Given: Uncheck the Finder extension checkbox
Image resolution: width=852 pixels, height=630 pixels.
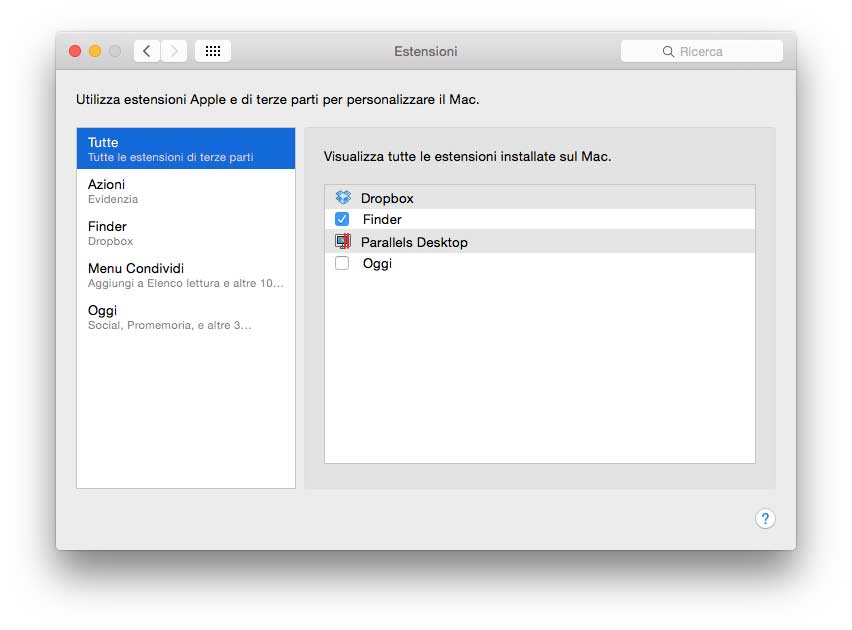Looking at the screenshot, I should 342,219.
